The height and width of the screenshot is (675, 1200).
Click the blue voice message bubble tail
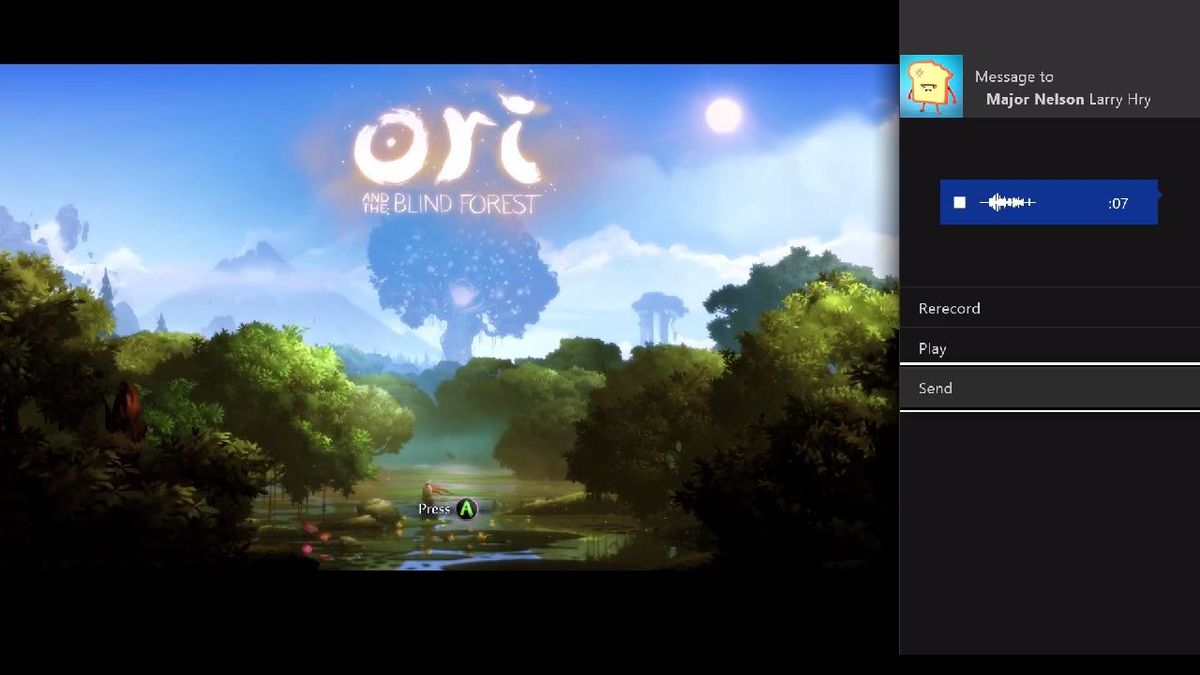[1161, 194]
